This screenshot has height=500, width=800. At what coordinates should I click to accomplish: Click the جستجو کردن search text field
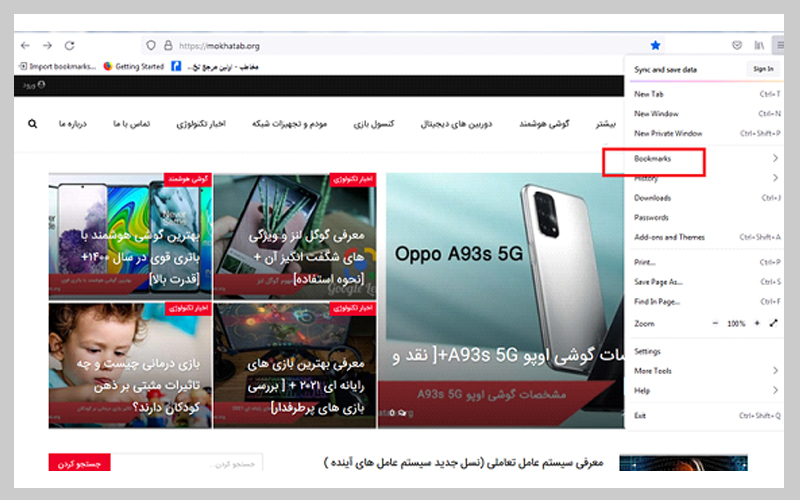click(x=187, y=463)
